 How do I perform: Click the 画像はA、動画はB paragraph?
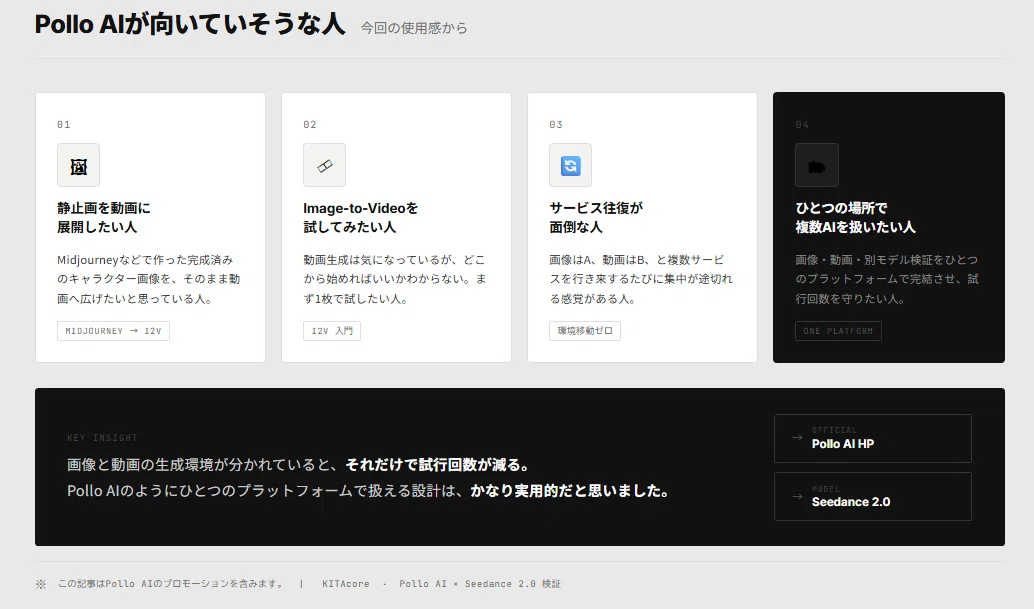[641, 279]
